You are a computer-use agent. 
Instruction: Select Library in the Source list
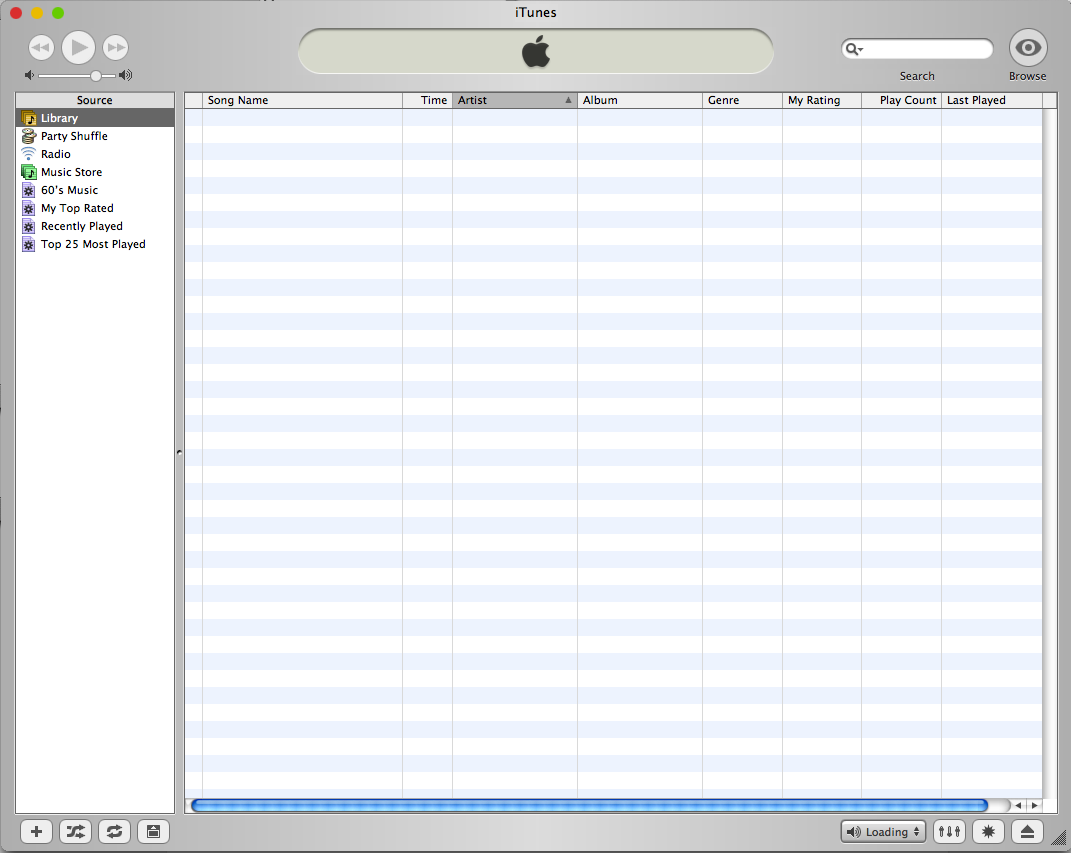tap(95, 117)
